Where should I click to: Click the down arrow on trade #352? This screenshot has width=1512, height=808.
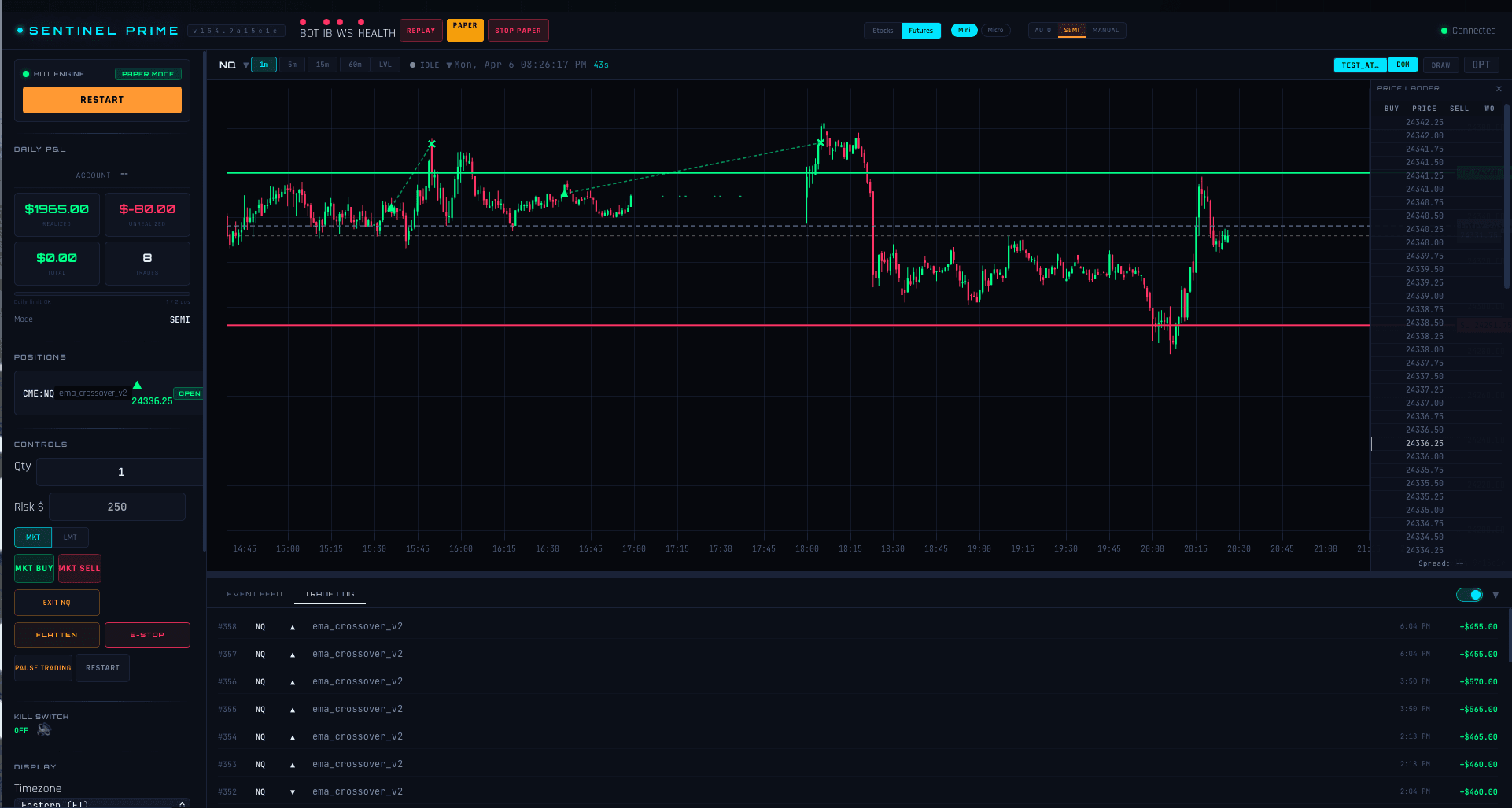pos(293,792)
